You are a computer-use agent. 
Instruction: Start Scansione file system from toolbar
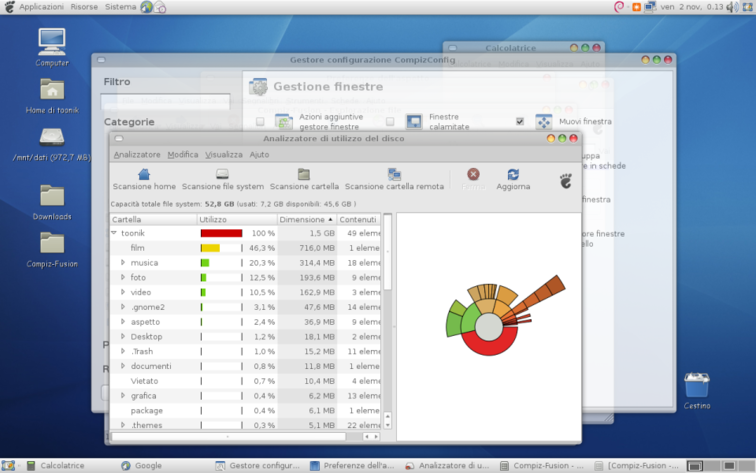tap(222, 174)
